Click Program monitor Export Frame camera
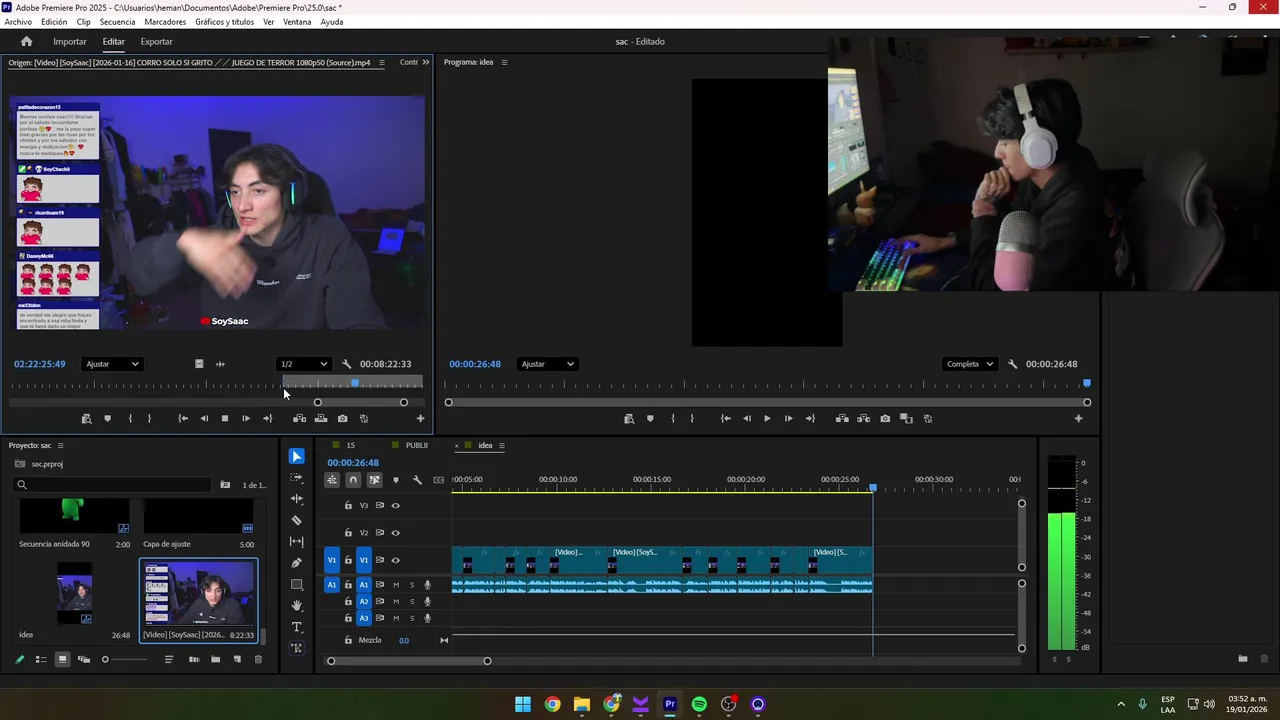This screenshot has width=1280, height=720. 885,419
